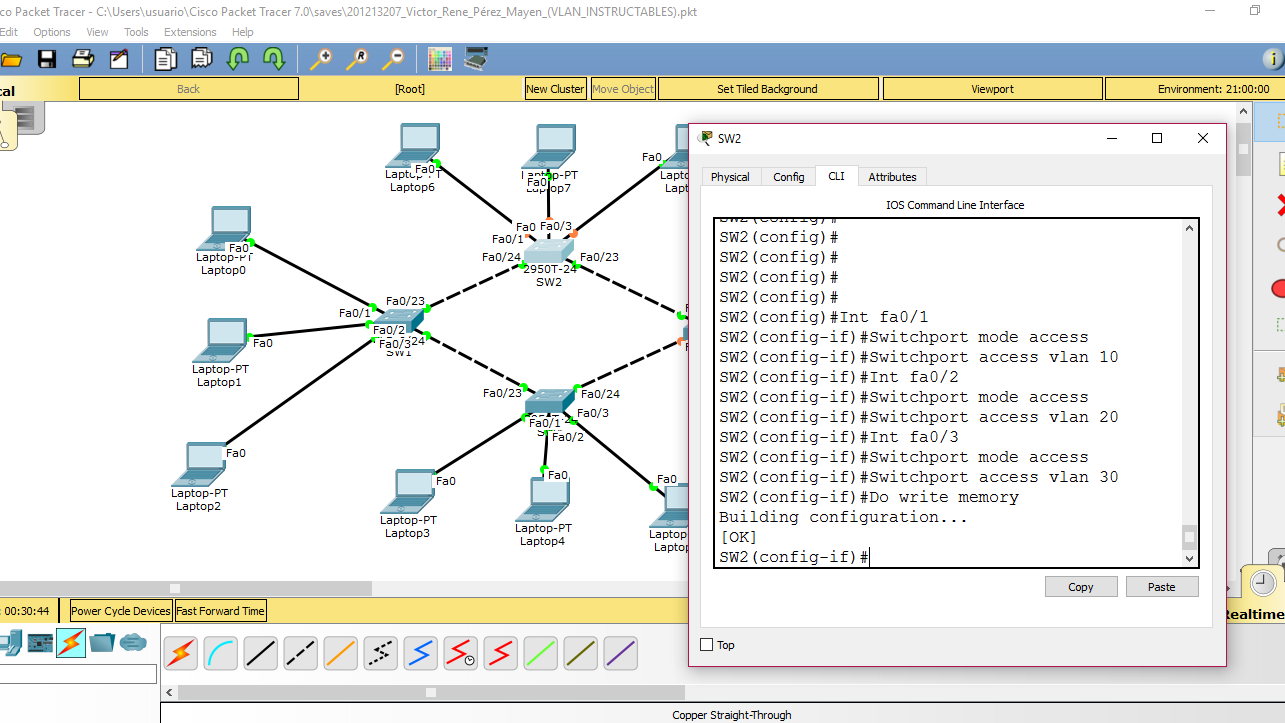
Task: Open the Attributes tab in SW2
Action: 892,177
